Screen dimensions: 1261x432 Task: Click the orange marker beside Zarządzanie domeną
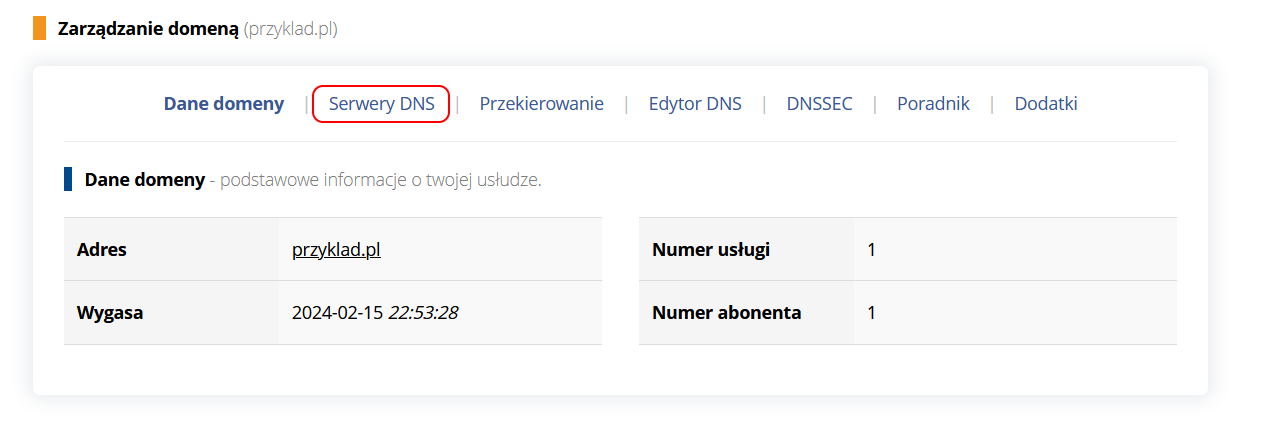click(40, 28)
